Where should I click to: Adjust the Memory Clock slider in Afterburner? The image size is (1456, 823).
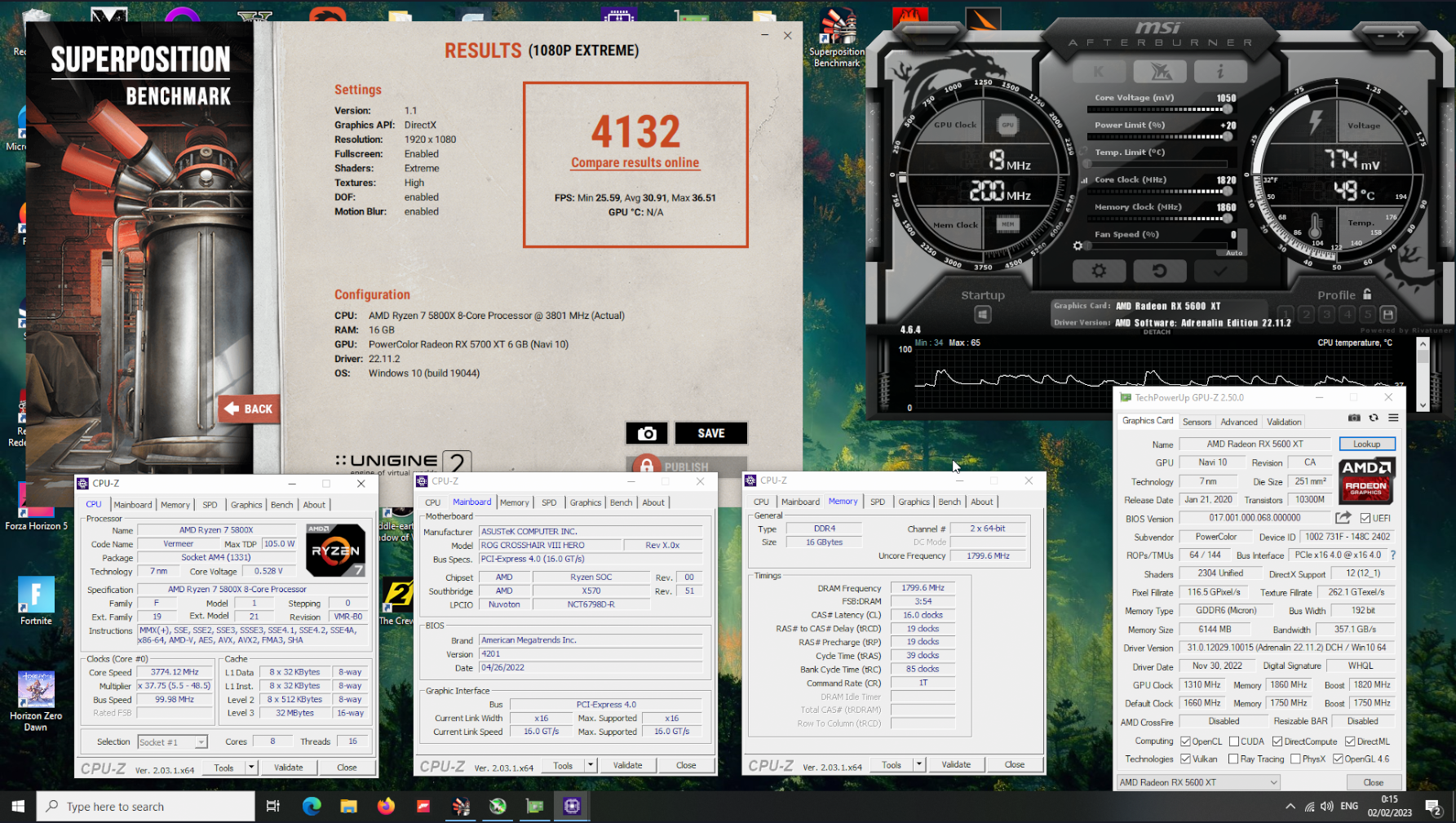(1158, 219)
